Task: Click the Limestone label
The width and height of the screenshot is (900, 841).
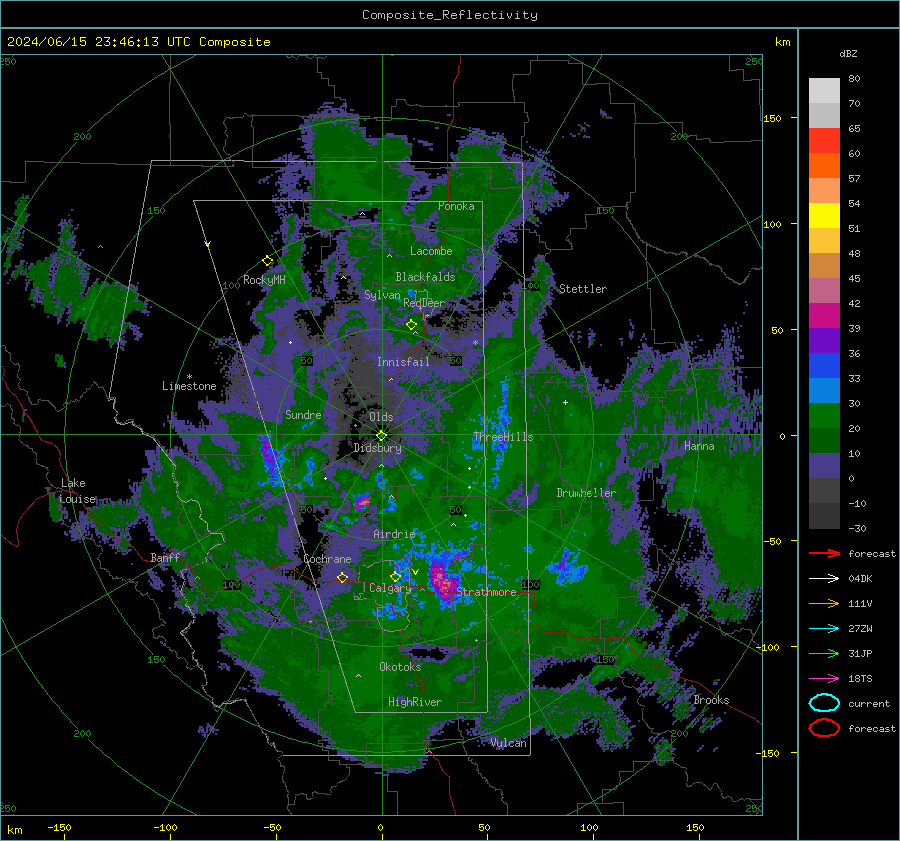Action: (x=189, y=386)
